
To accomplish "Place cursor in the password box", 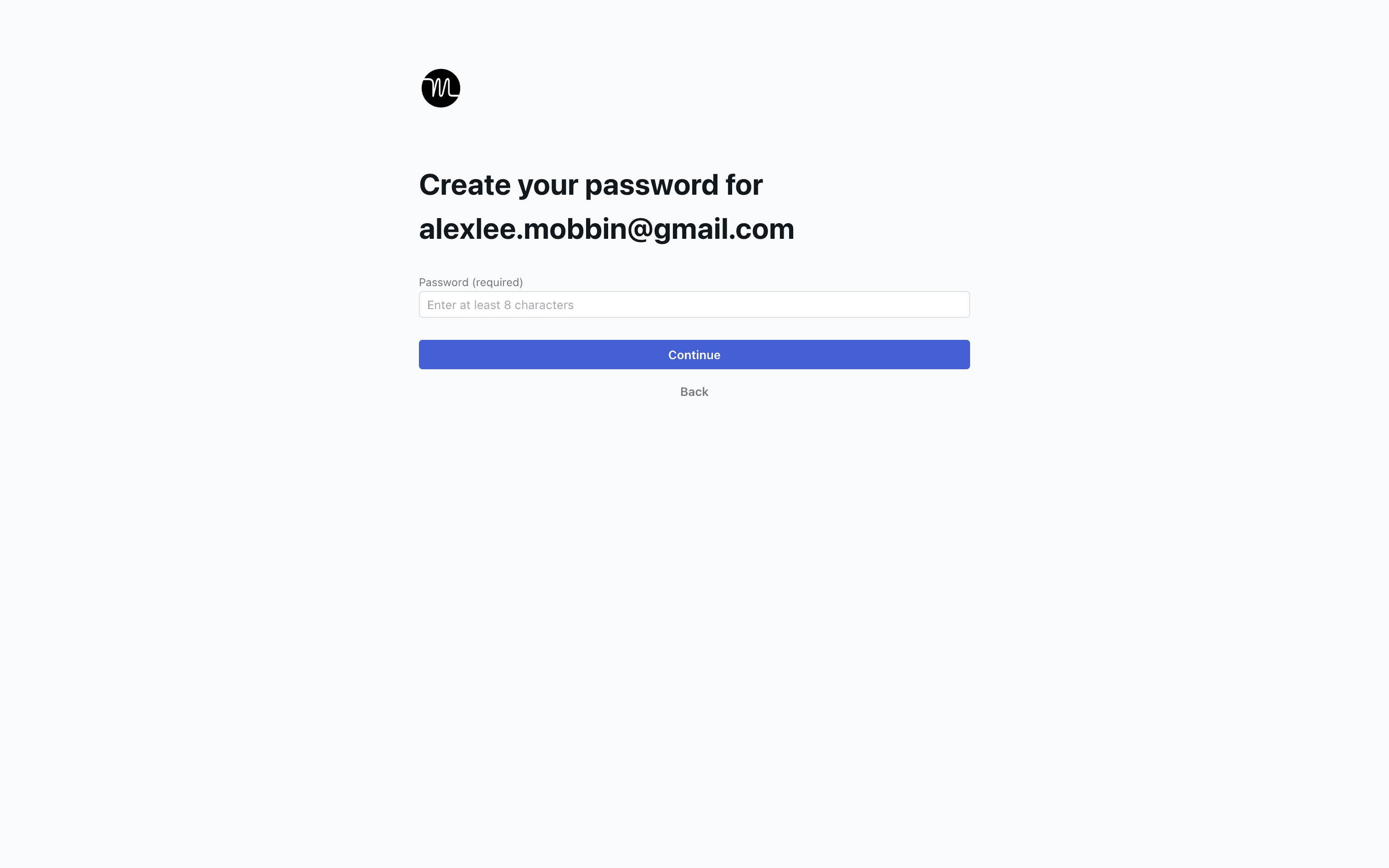I will (694, 304).
